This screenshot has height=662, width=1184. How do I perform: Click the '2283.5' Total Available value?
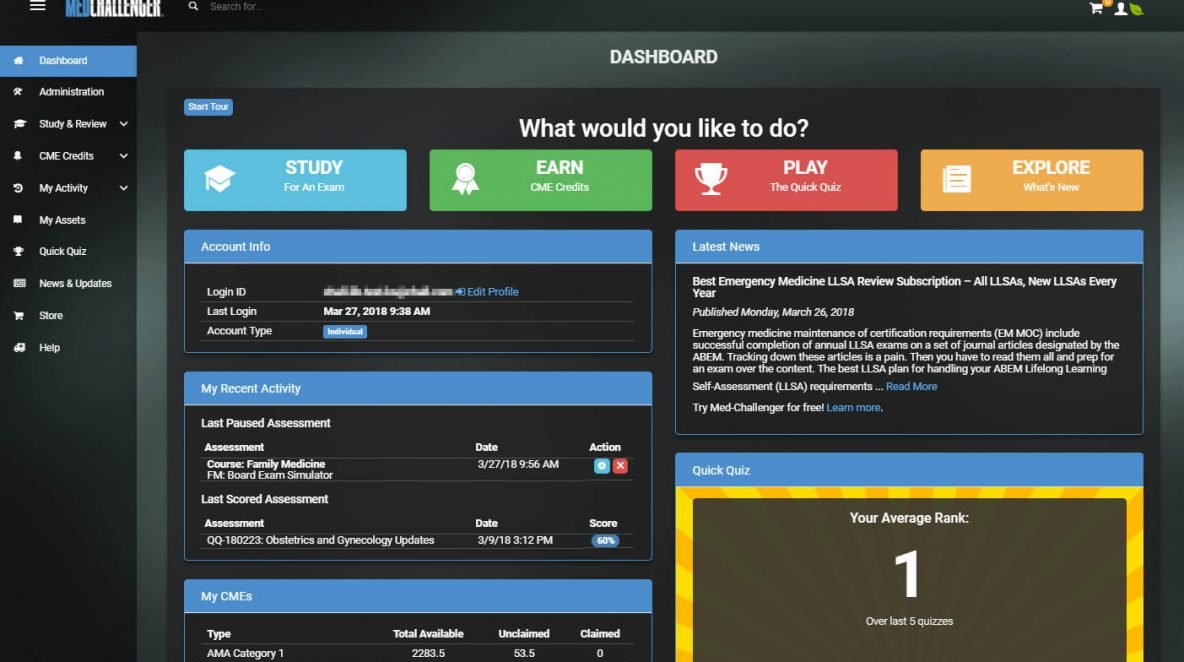[428, 654]
